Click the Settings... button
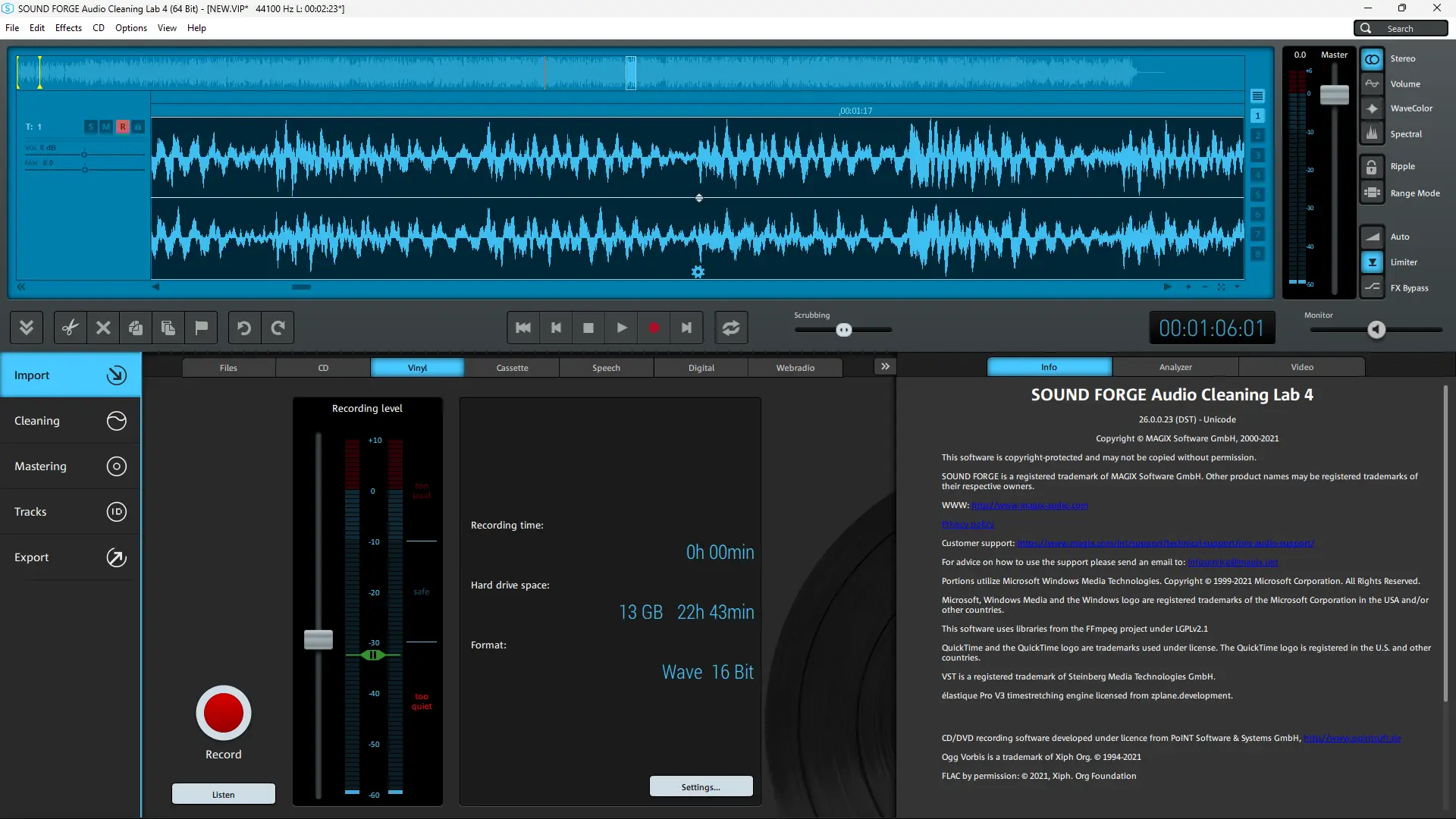Image resolution: width=1456 pixels, height=819 pixels. [701, 787]
